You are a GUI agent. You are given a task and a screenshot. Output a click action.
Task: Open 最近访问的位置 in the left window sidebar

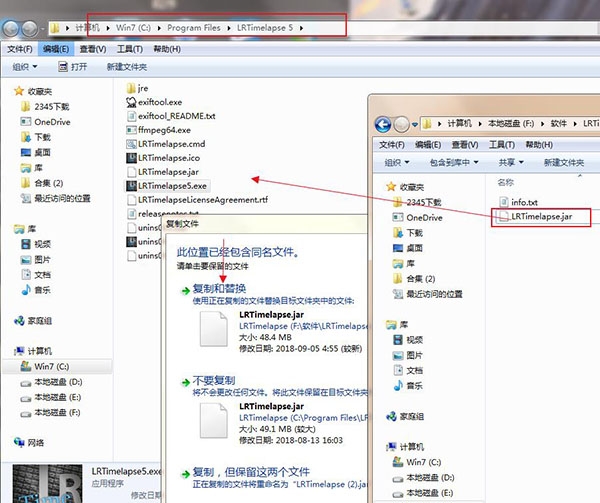click(55, 198)
